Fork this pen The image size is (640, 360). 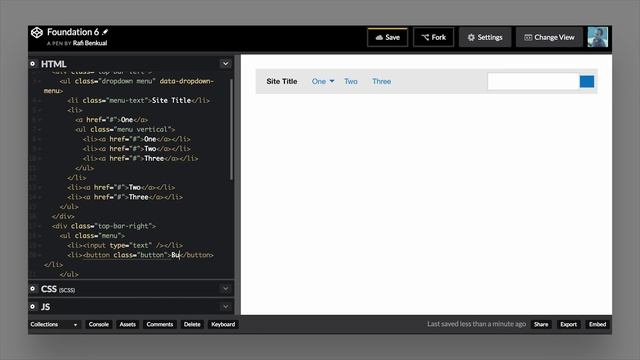[x=433, y=38]
